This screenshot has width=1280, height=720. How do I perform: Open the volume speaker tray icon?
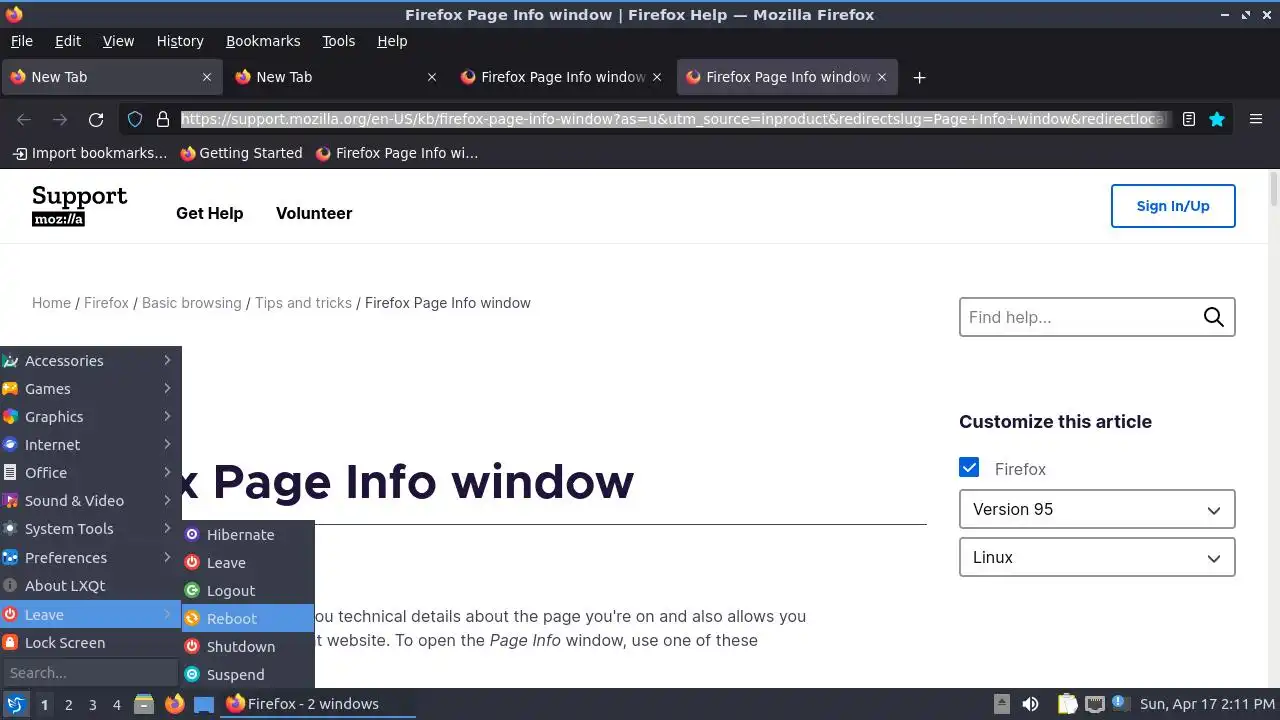pyautogui.click(x=1030, y=704)
